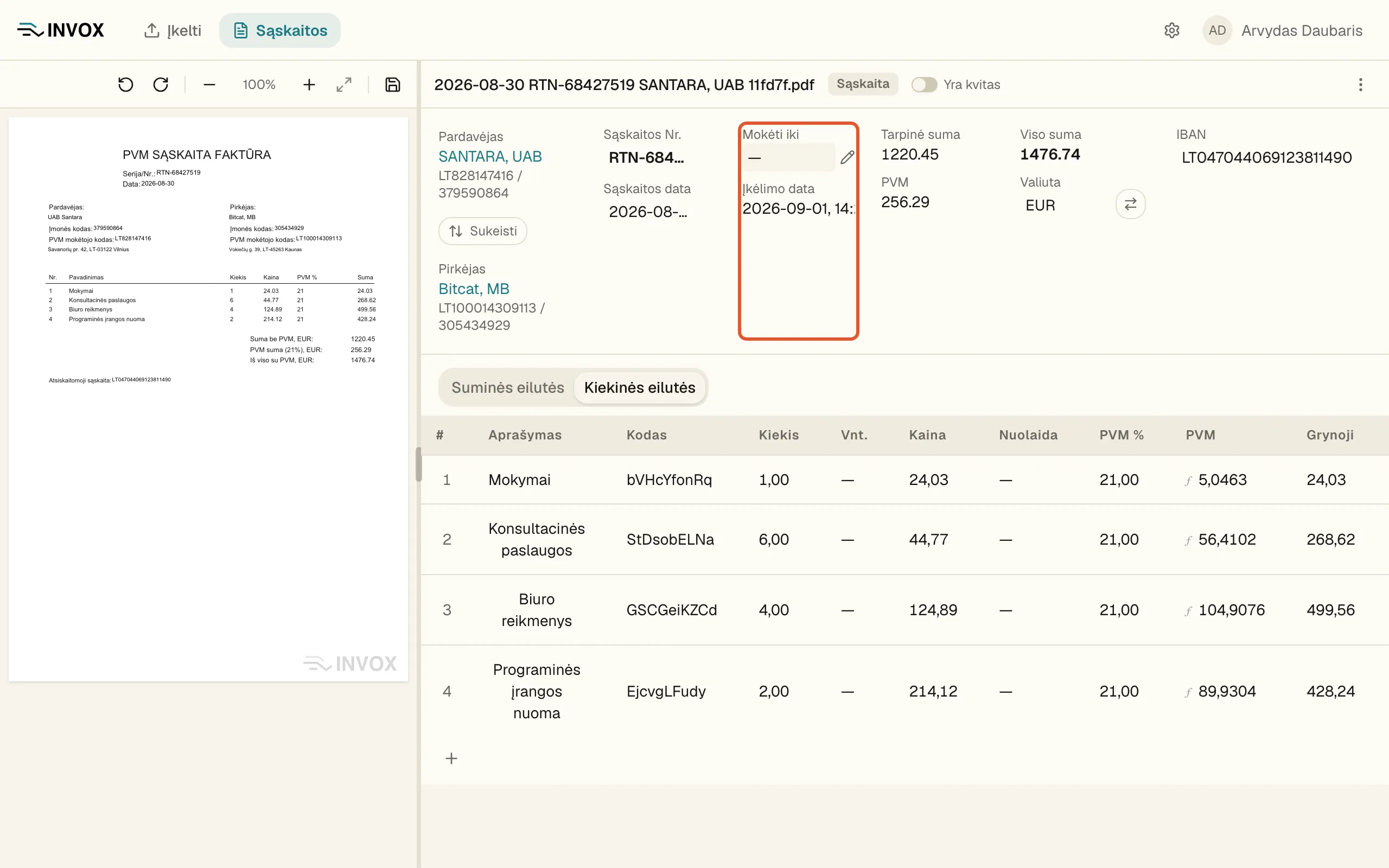Click the Kaina column header
1389x868 pixels.
pyautogui.click(x=927, y=435)
